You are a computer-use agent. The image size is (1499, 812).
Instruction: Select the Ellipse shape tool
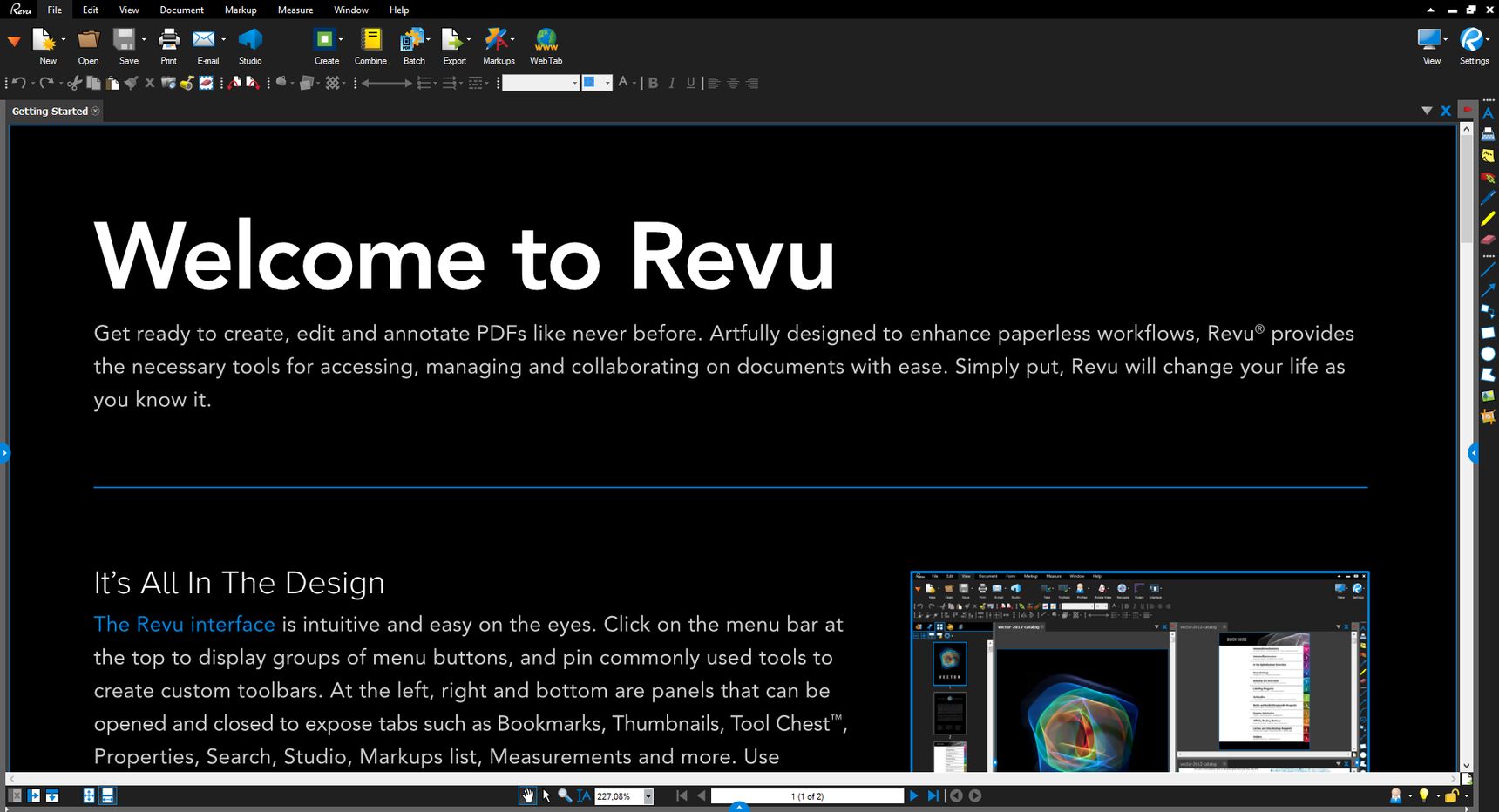pyautogui.click(x=1488, y=354)
